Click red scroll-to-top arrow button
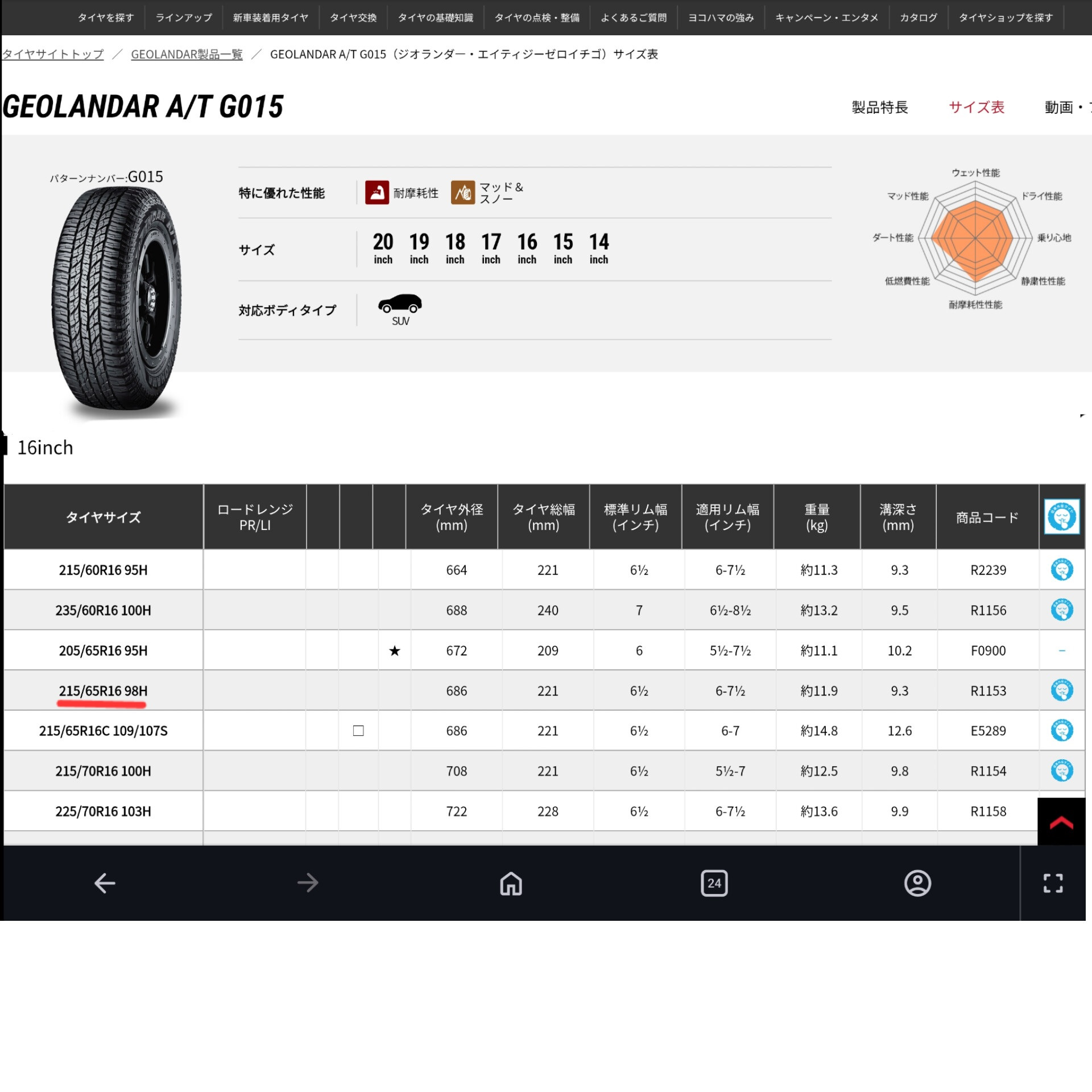Image resolution: width=1092 pixels, height=1092 pixels. [1061, 822]
